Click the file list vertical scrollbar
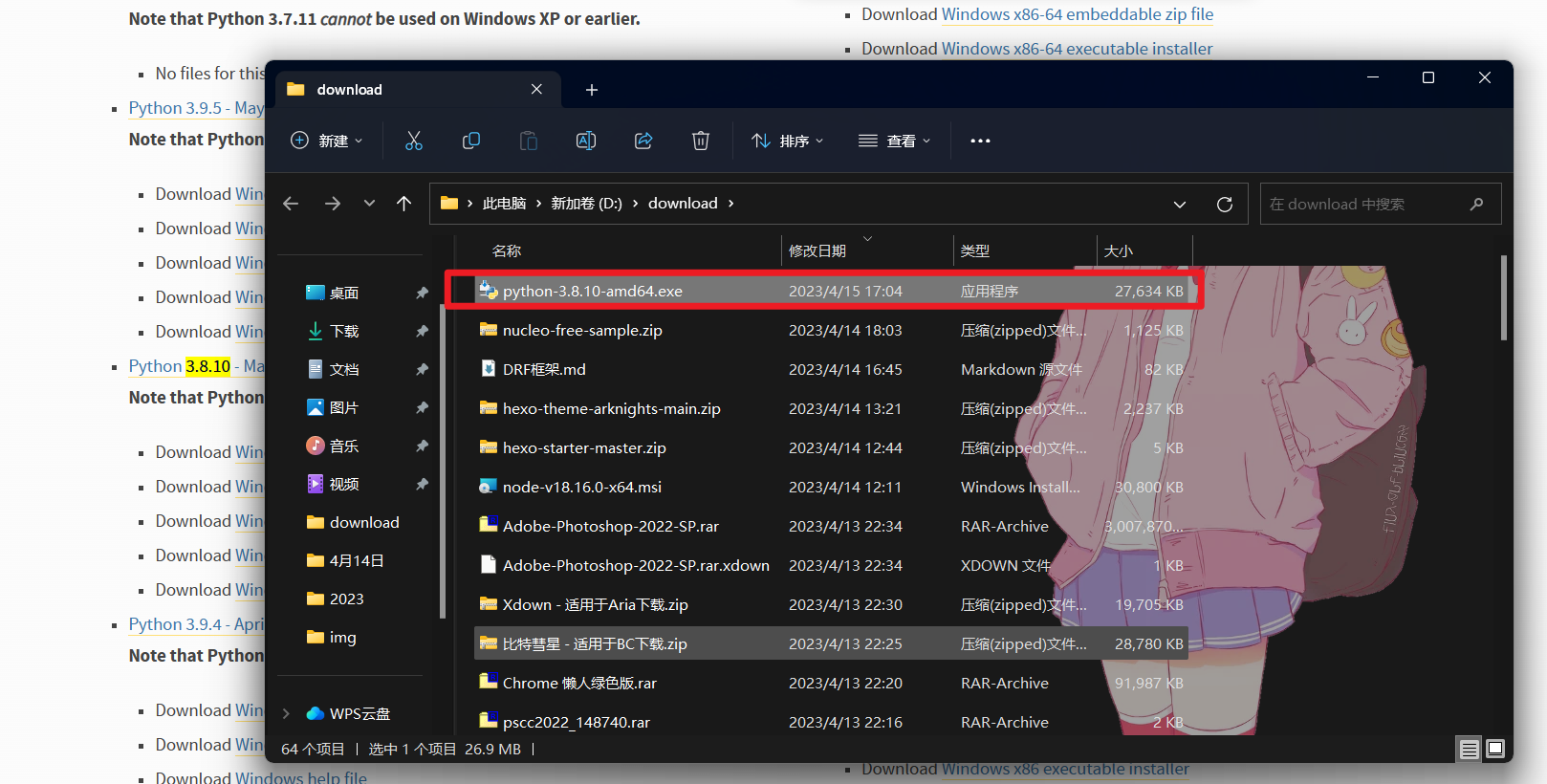The image size is (1547, 784). click(x=1504, y=298)
